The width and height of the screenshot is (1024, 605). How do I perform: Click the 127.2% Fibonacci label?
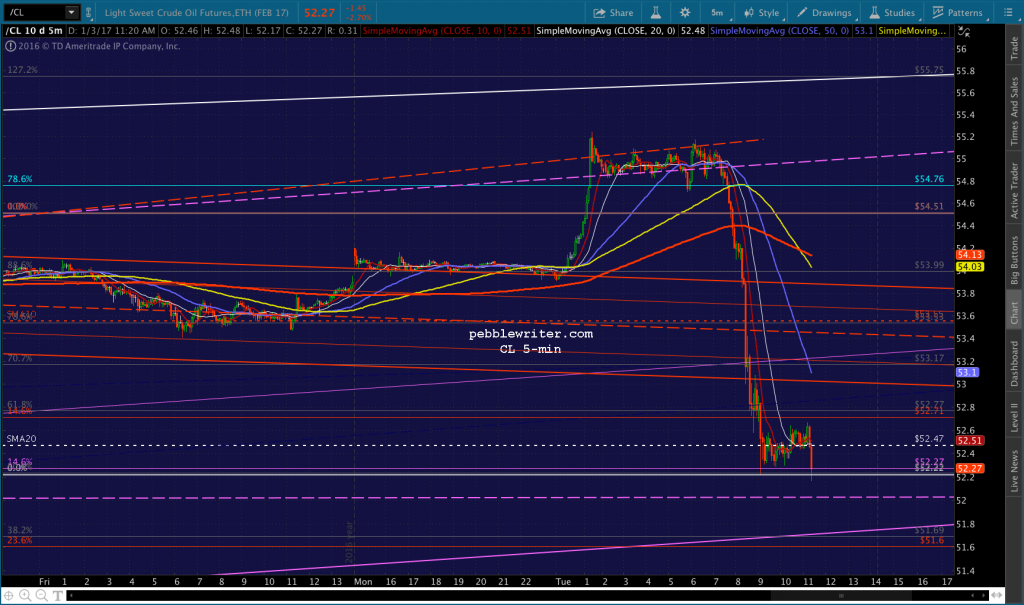(x=22, y=70)
